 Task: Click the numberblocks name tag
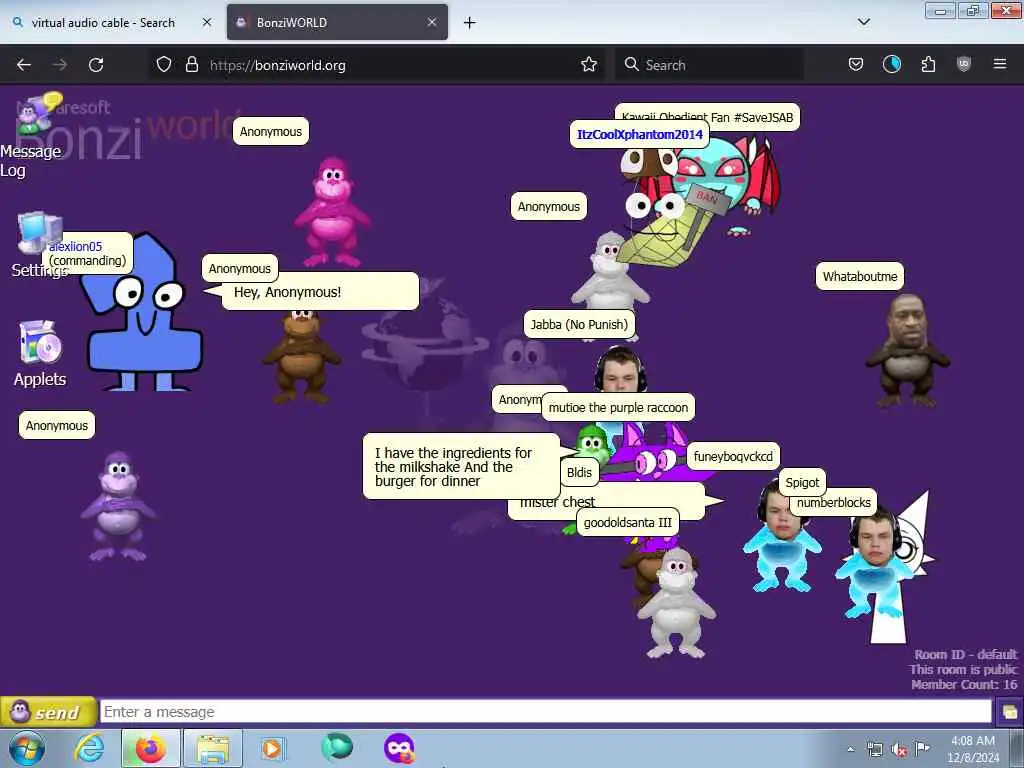click(x=834, y=502)
